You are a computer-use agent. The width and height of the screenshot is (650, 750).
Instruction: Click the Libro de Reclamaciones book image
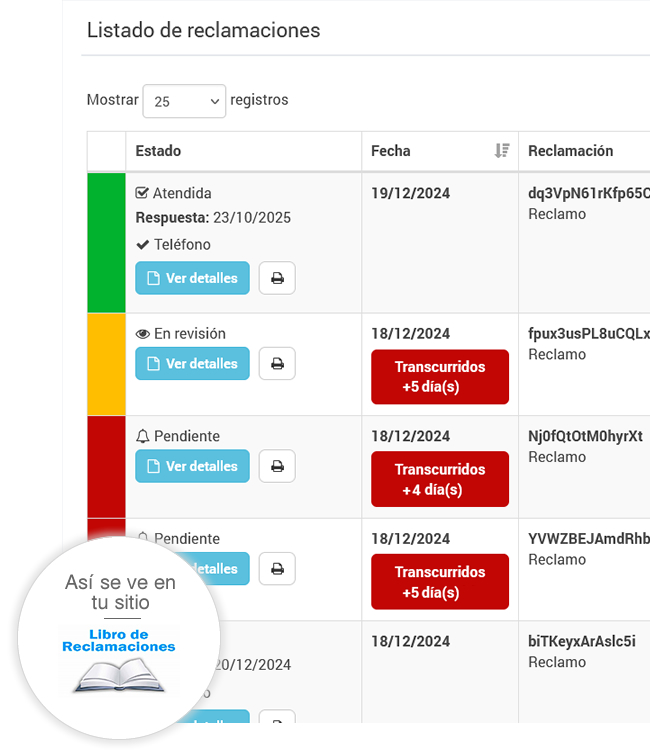click(119, 675)
